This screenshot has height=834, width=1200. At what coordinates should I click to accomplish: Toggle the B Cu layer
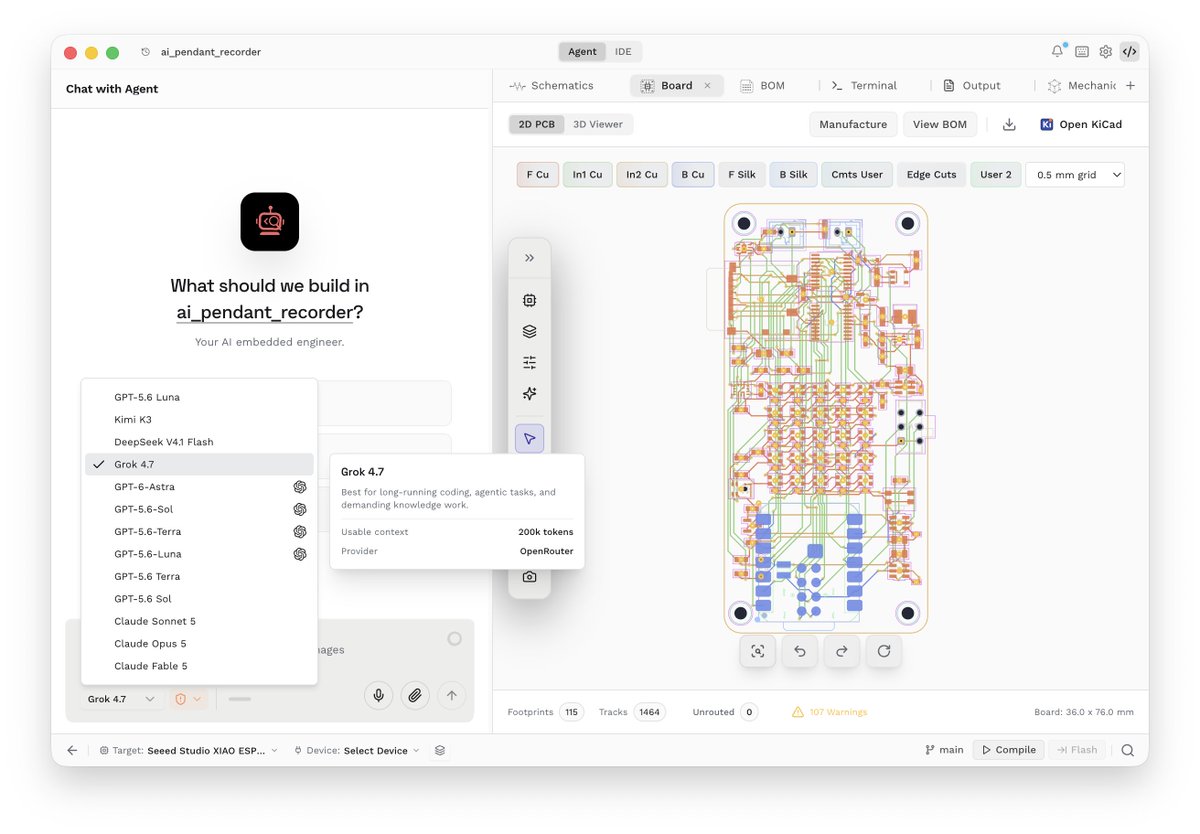[693, 175]
